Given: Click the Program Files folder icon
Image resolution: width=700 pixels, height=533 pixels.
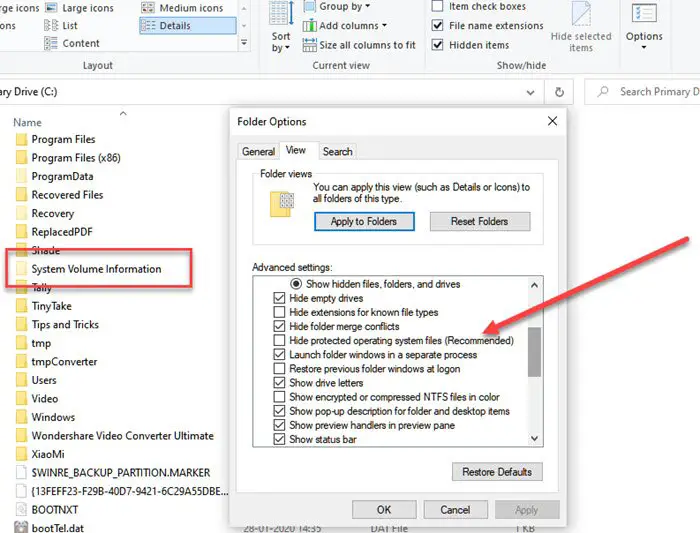Looking at the screenshot, I should pyautogui.click(x=21, y=140).
